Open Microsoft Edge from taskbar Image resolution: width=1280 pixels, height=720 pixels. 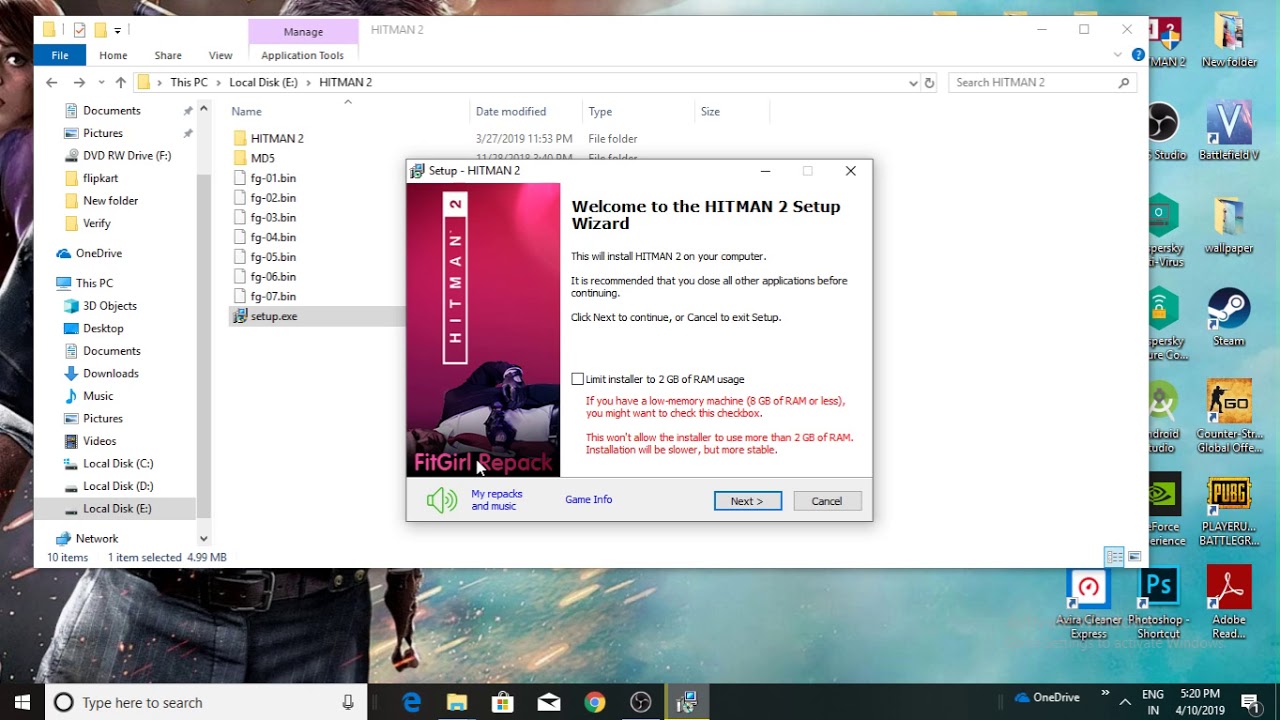pyautogui.click(x=411, y=702)
